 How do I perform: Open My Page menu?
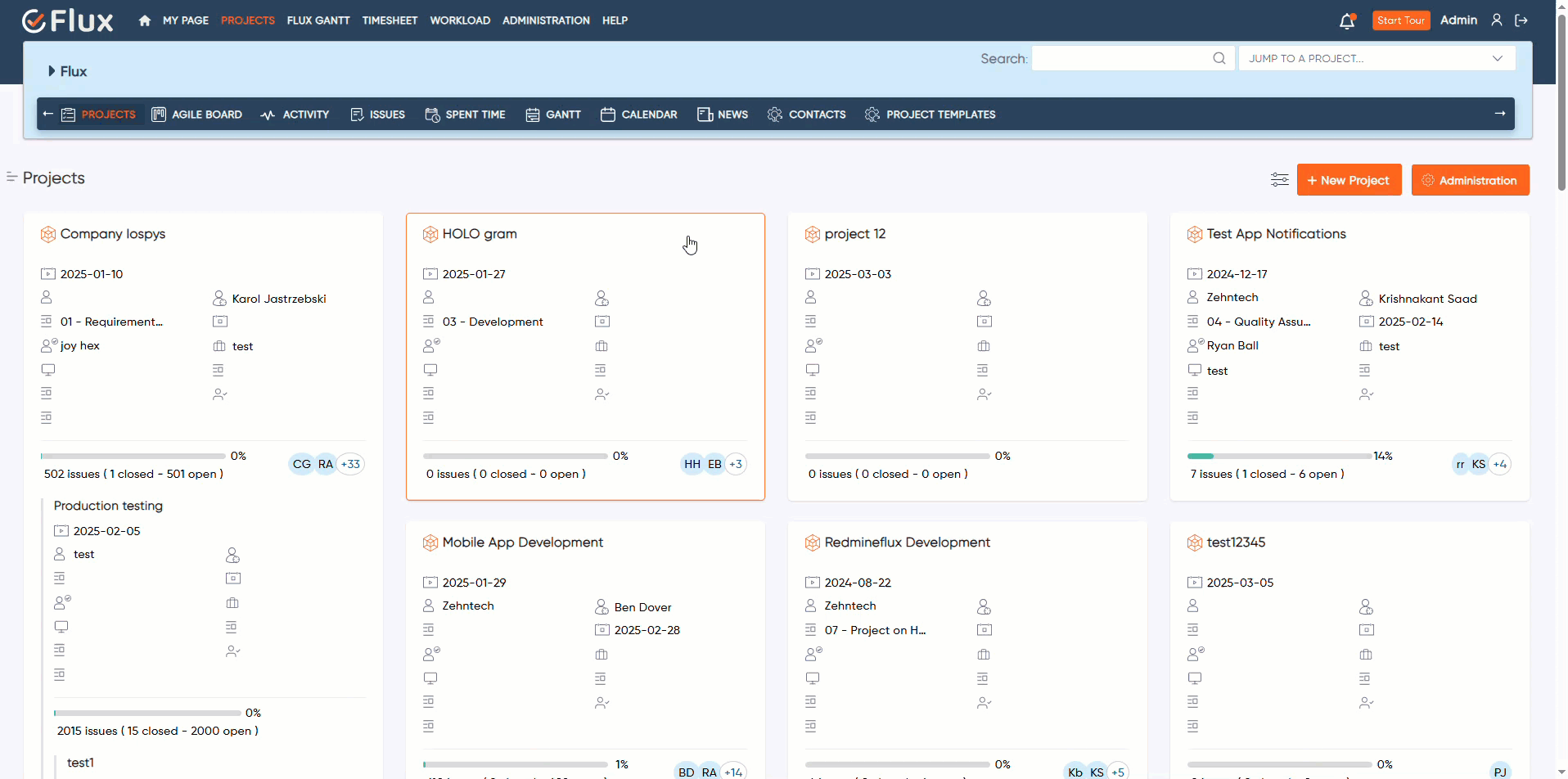tap(186, 20)
